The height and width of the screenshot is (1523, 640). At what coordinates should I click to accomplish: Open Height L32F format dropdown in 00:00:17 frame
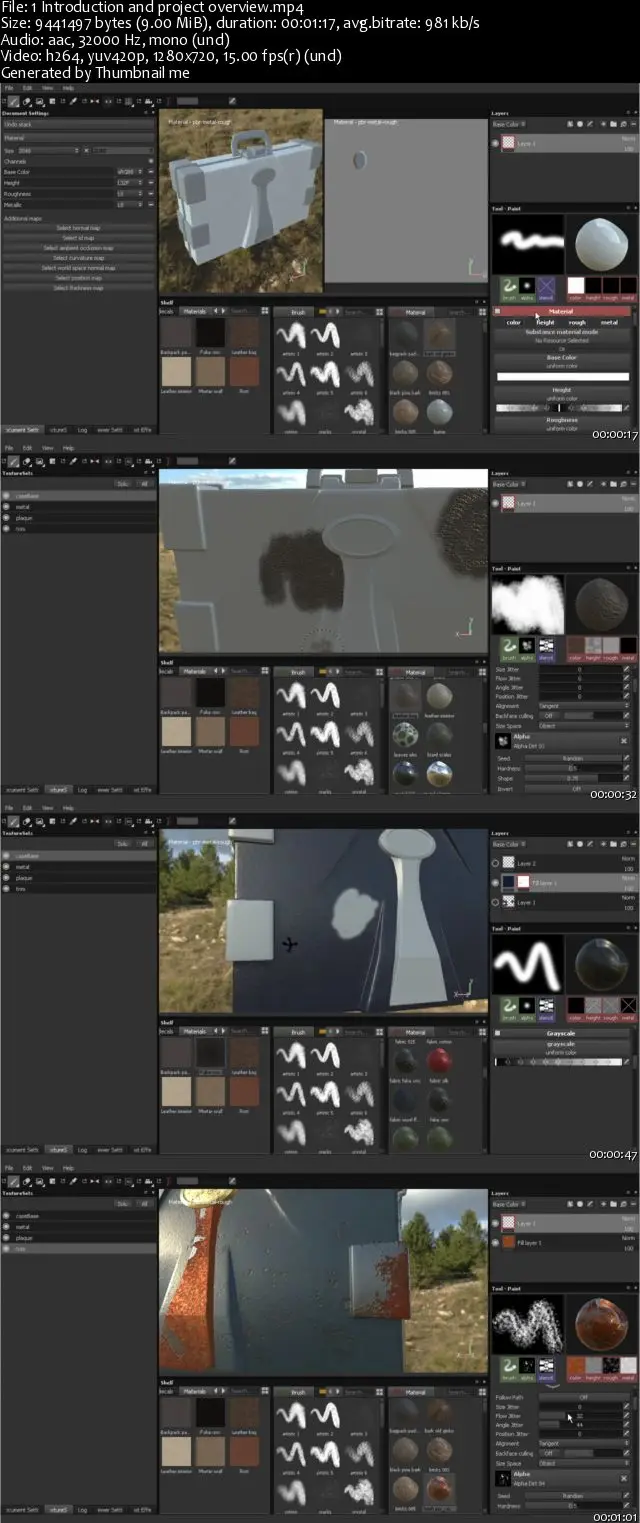point(130,183)
